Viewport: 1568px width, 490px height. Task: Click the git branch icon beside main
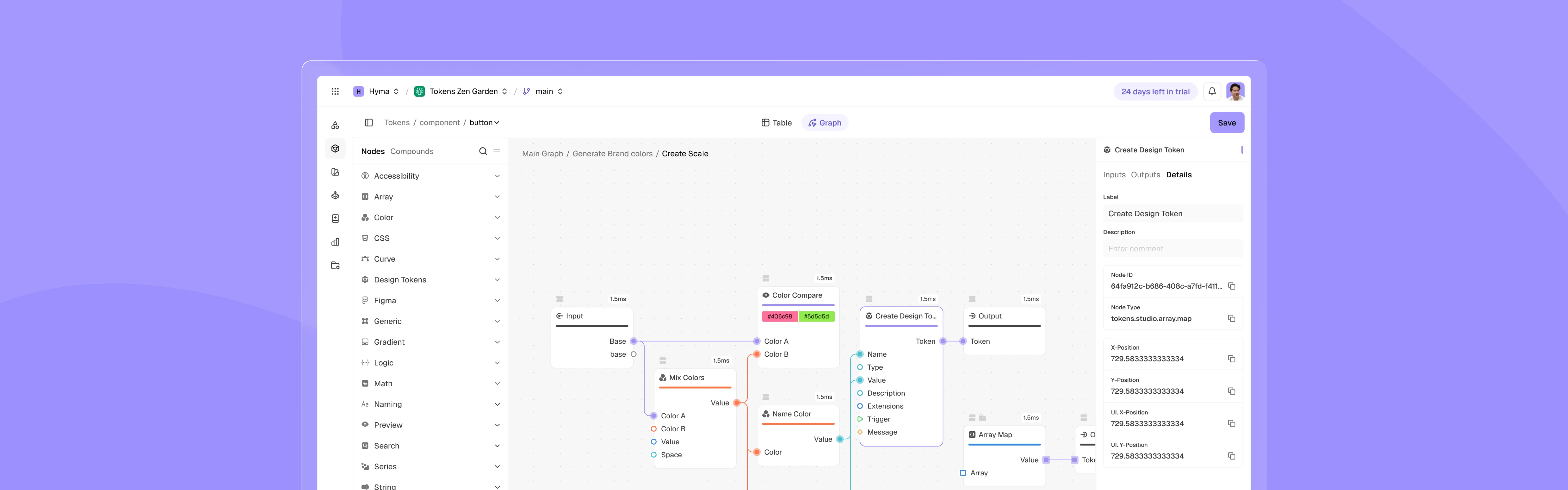coord(527,91)
